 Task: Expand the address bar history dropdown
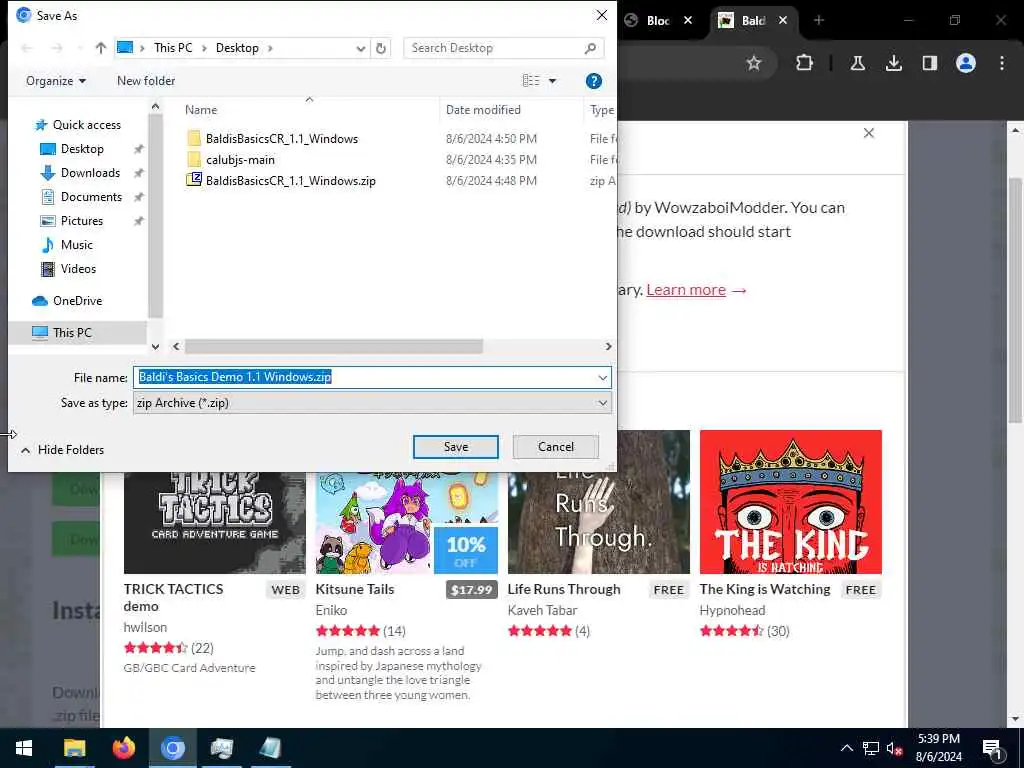coord(360,48)
